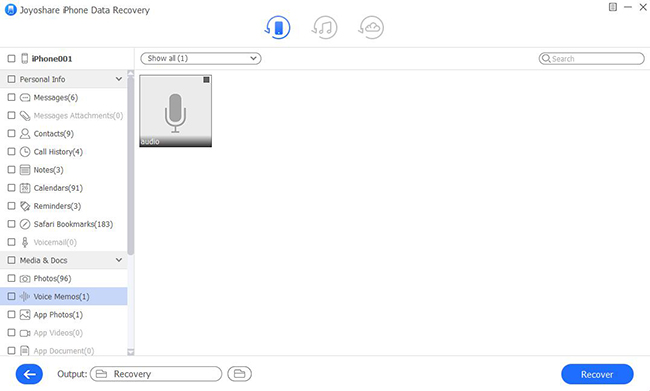Collapse the Personal Info section chevron
Image resolution: width=650 pixels, height=391 pixels.
[x=119, y=79]
